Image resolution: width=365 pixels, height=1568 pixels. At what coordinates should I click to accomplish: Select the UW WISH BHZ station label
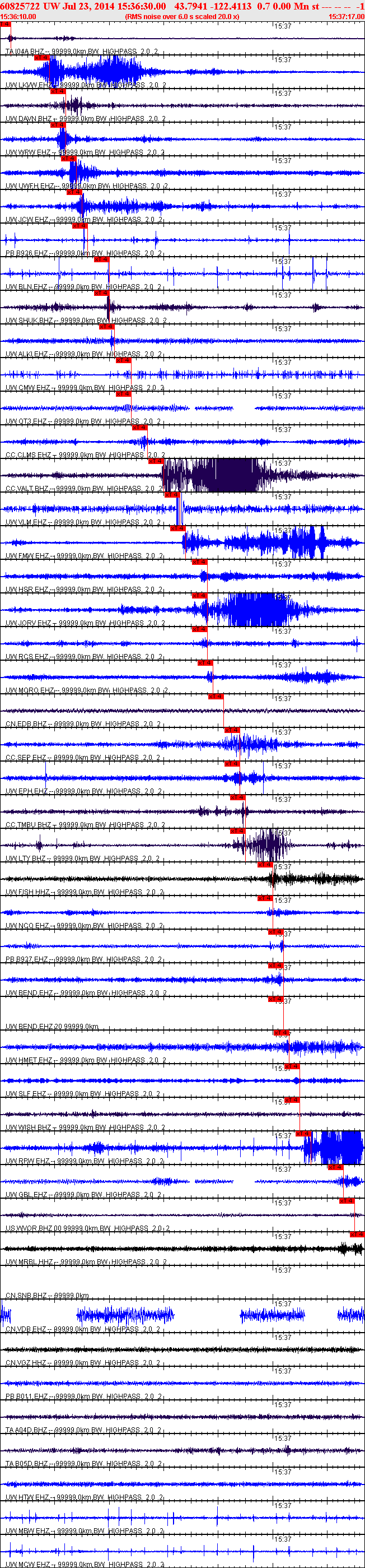[85, 1128]
